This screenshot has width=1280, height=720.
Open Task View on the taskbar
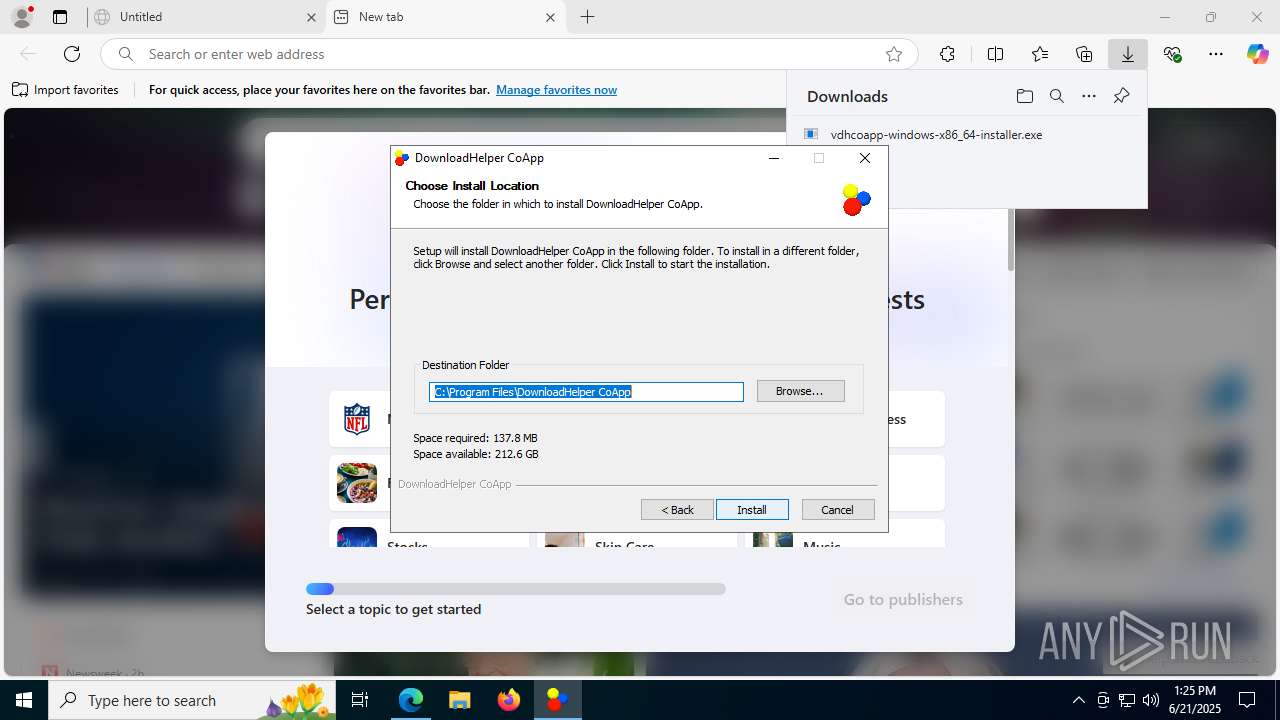[361, 700]
